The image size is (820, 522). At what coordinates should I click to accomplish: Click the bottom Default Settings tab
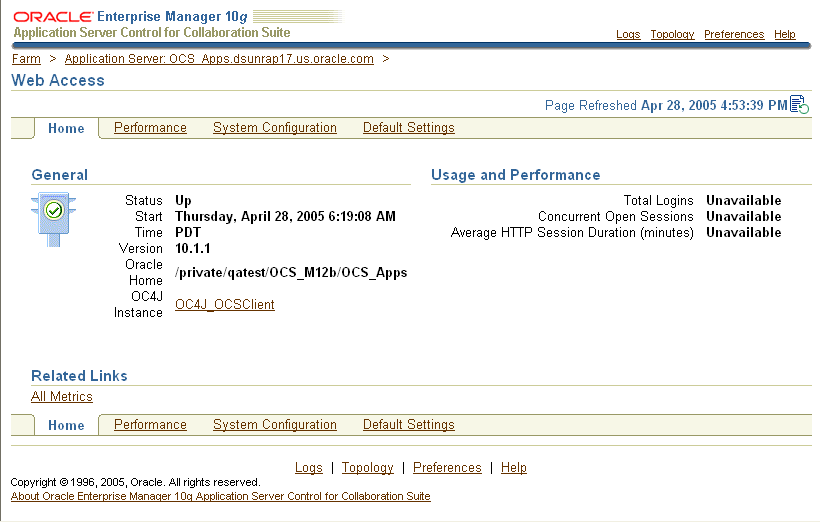click(x=408, y=425)
